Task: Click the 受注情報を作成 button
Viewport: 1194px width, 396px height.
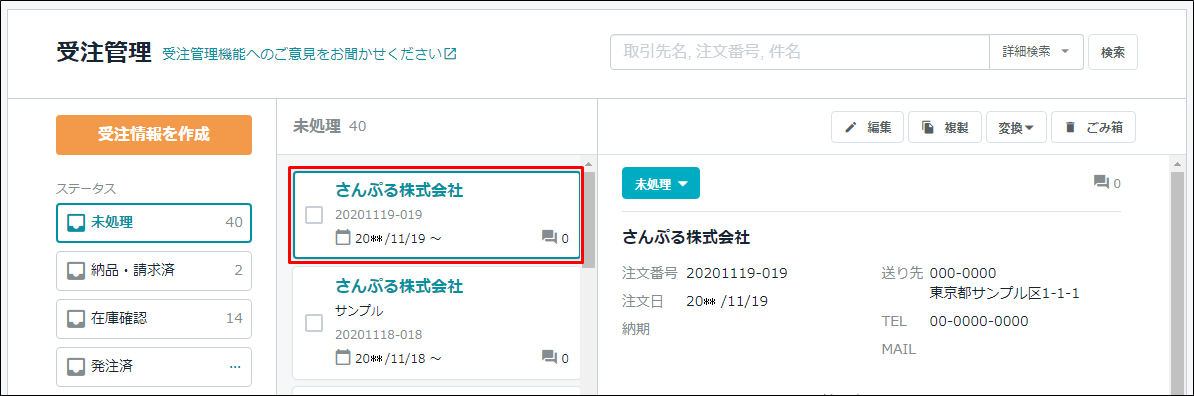Action: 154,135
